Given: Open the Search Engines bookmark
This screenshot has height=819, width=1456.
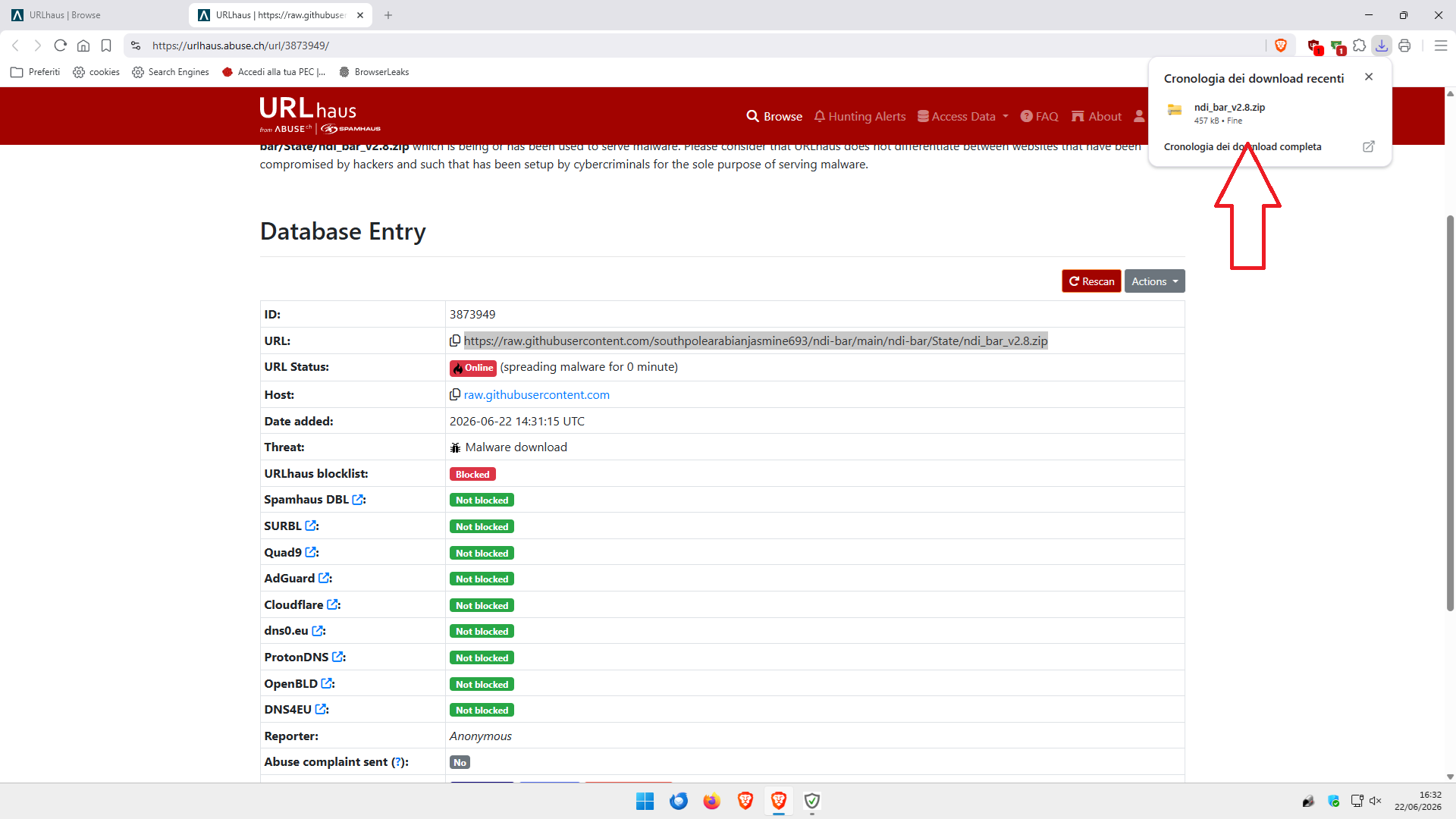Looking at the screenshot, I should (x=171, y=72).
